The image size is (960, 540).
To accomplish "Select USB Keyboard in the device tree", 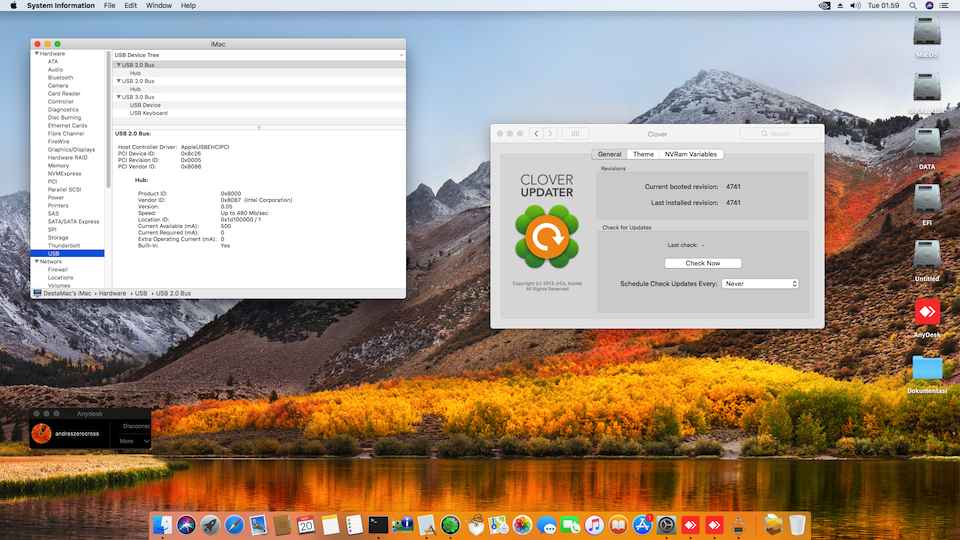I will (x=148, y=113).
